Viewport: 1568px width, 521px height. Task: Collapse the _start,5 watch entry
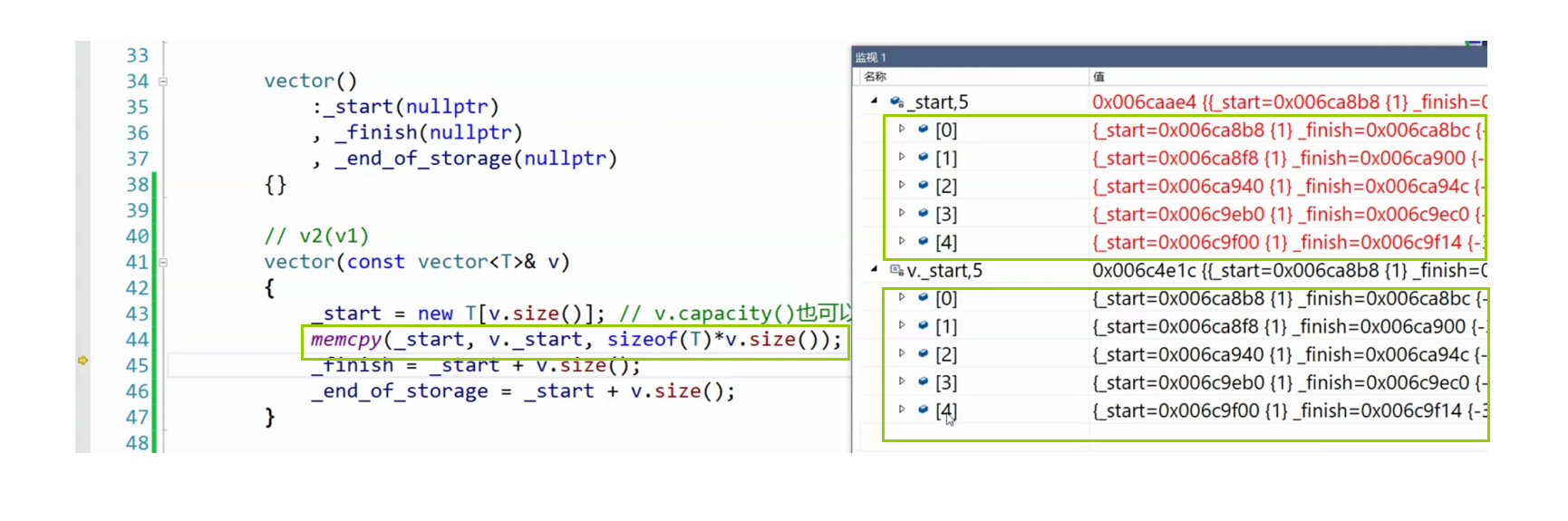pos(874,101)
